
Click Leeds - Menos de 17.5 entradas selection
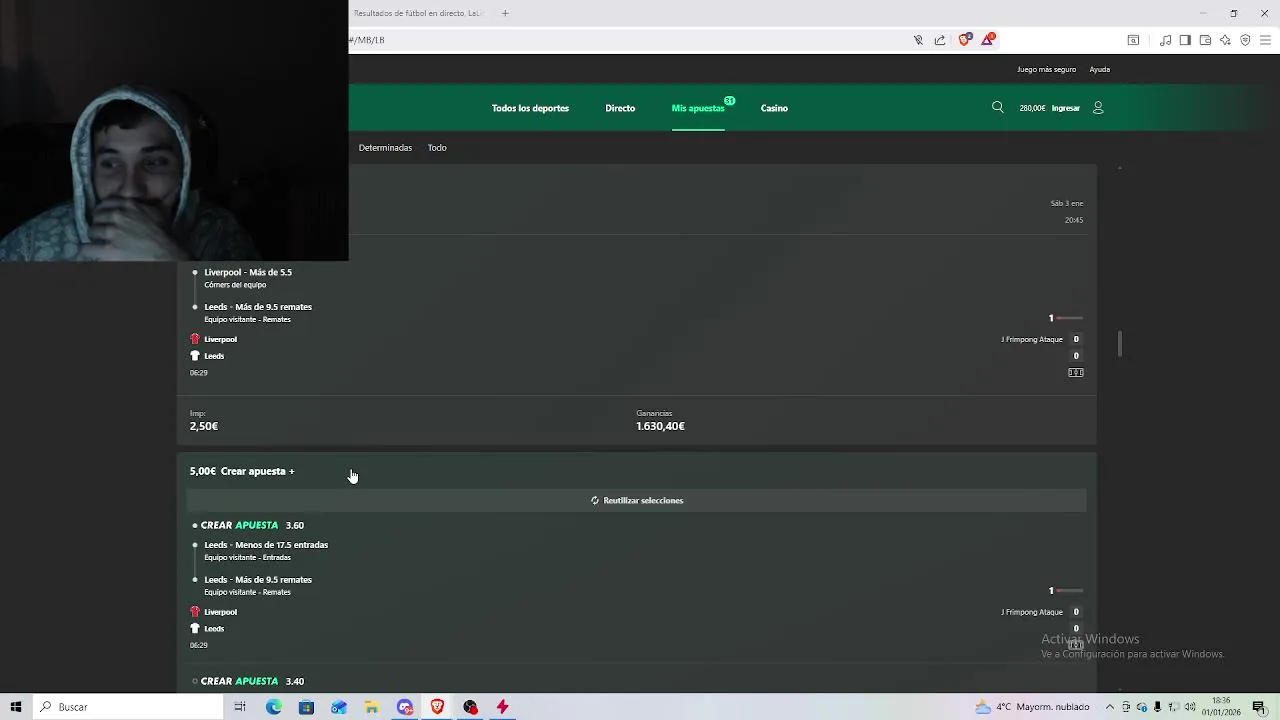[266, 545]
